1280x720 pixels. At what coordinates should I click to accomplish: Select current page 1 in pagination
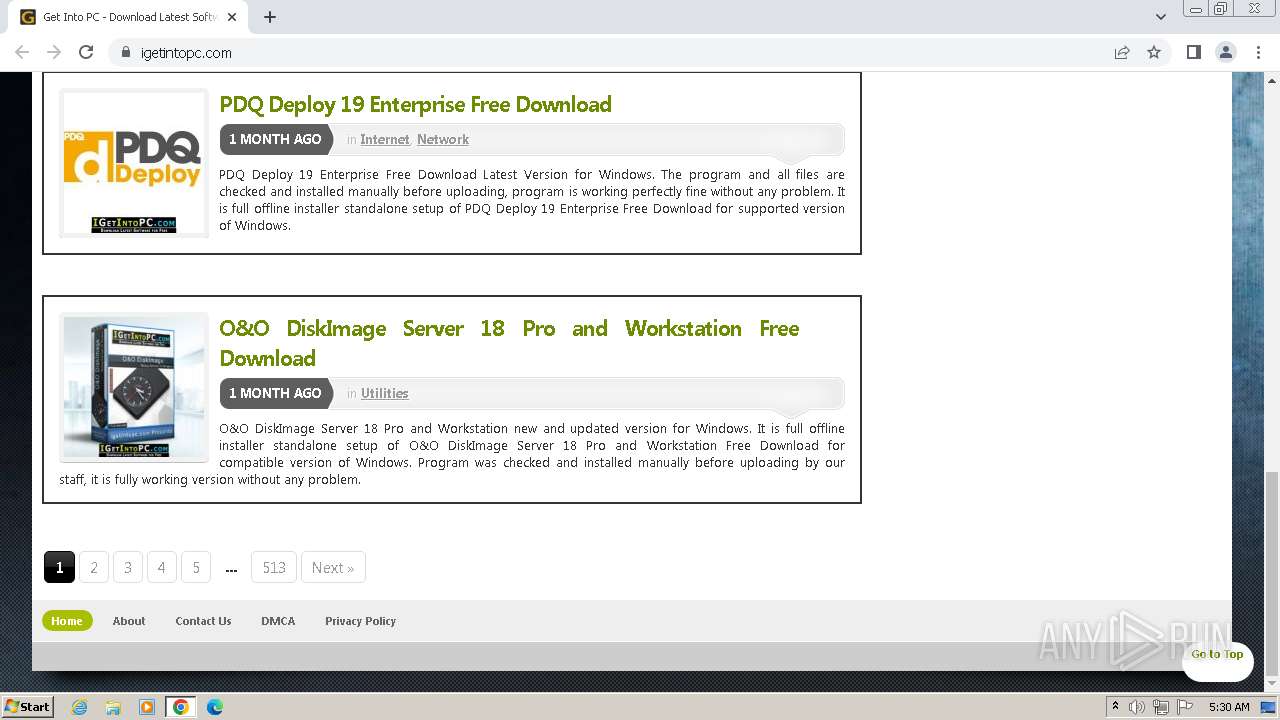click(59, 567)
